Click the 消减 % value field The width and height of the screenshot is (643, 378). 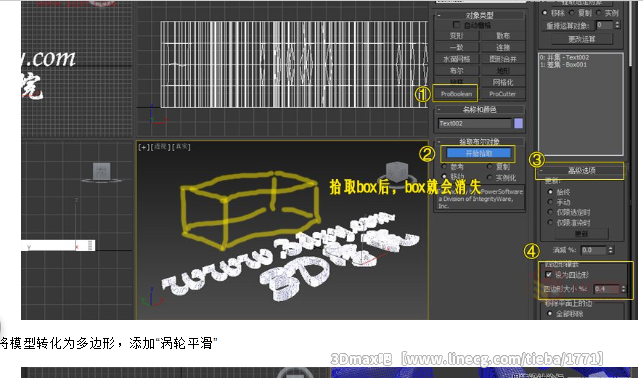pyautogui.click(x=593, y=250)
